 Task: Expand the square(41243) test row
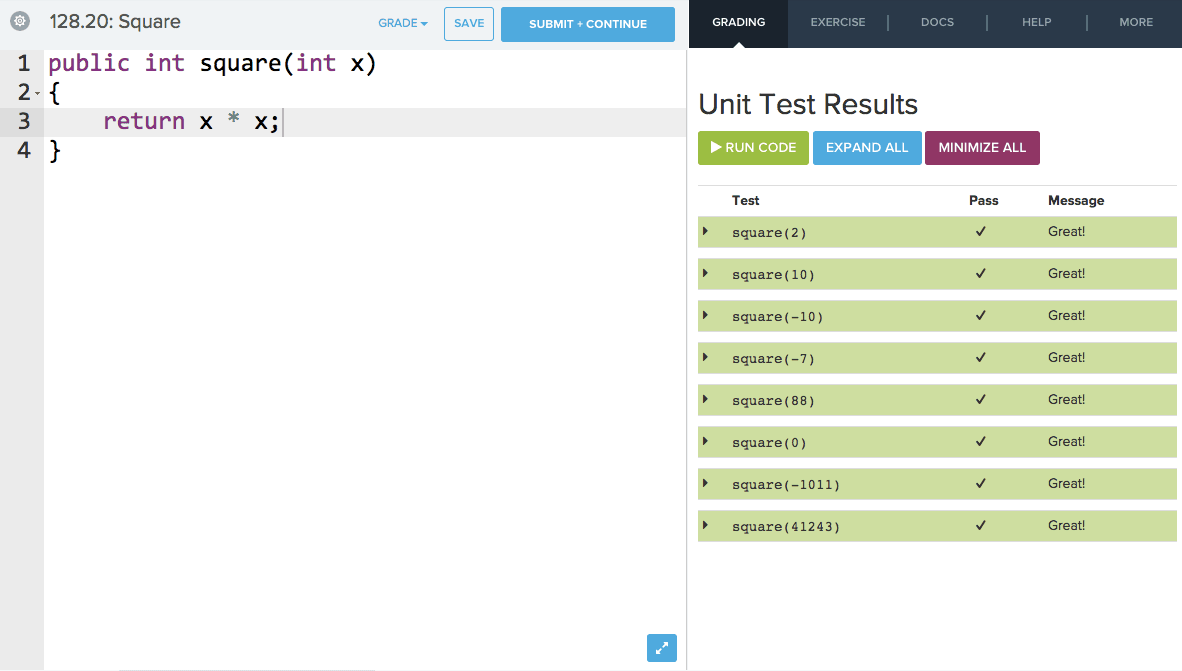[x=705, y=526]
